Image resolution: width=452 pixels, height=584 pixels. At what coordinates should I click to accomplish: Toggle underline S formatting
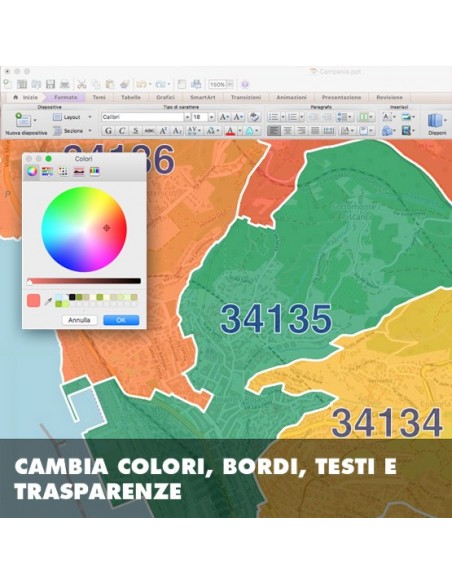tap(136, 131)
